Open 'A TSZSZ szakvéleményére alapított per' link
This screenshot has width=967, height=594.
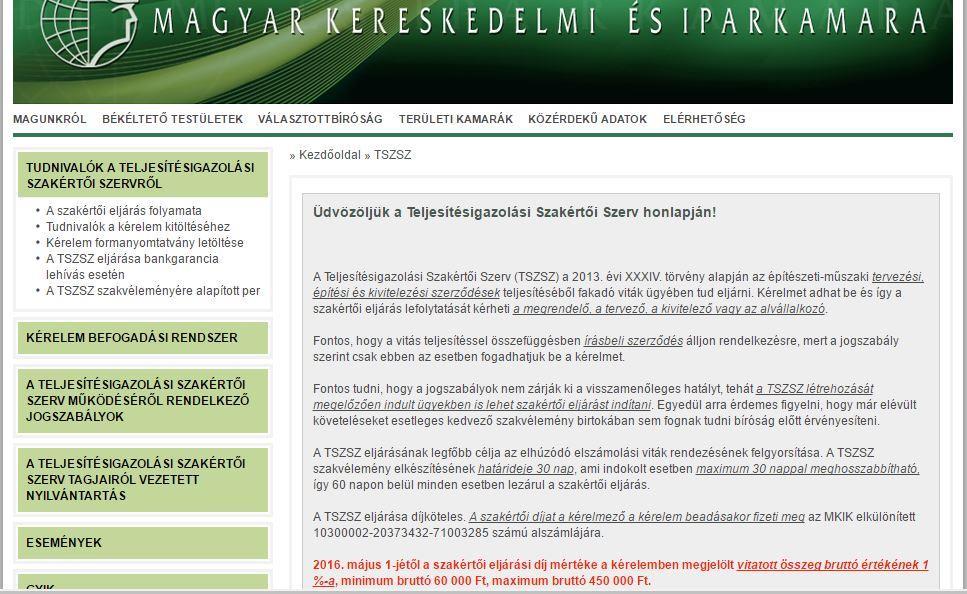(153, 291)
